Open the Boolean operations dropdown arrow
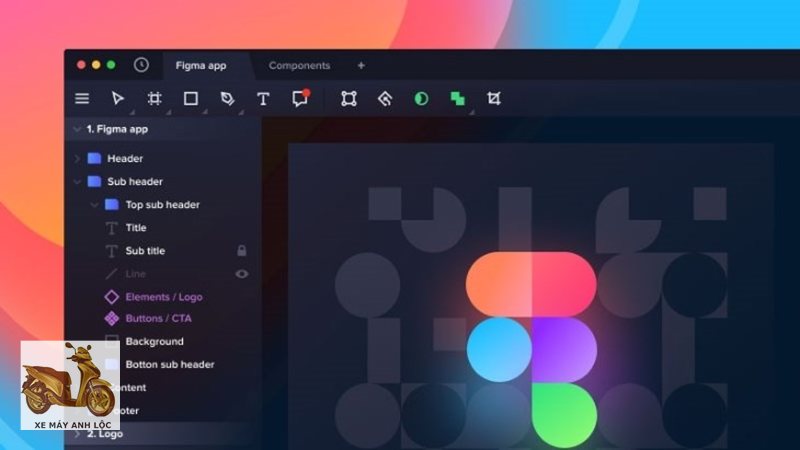Image resolution: width=800 pixels, height=450 pixels. tap(472, 112)
